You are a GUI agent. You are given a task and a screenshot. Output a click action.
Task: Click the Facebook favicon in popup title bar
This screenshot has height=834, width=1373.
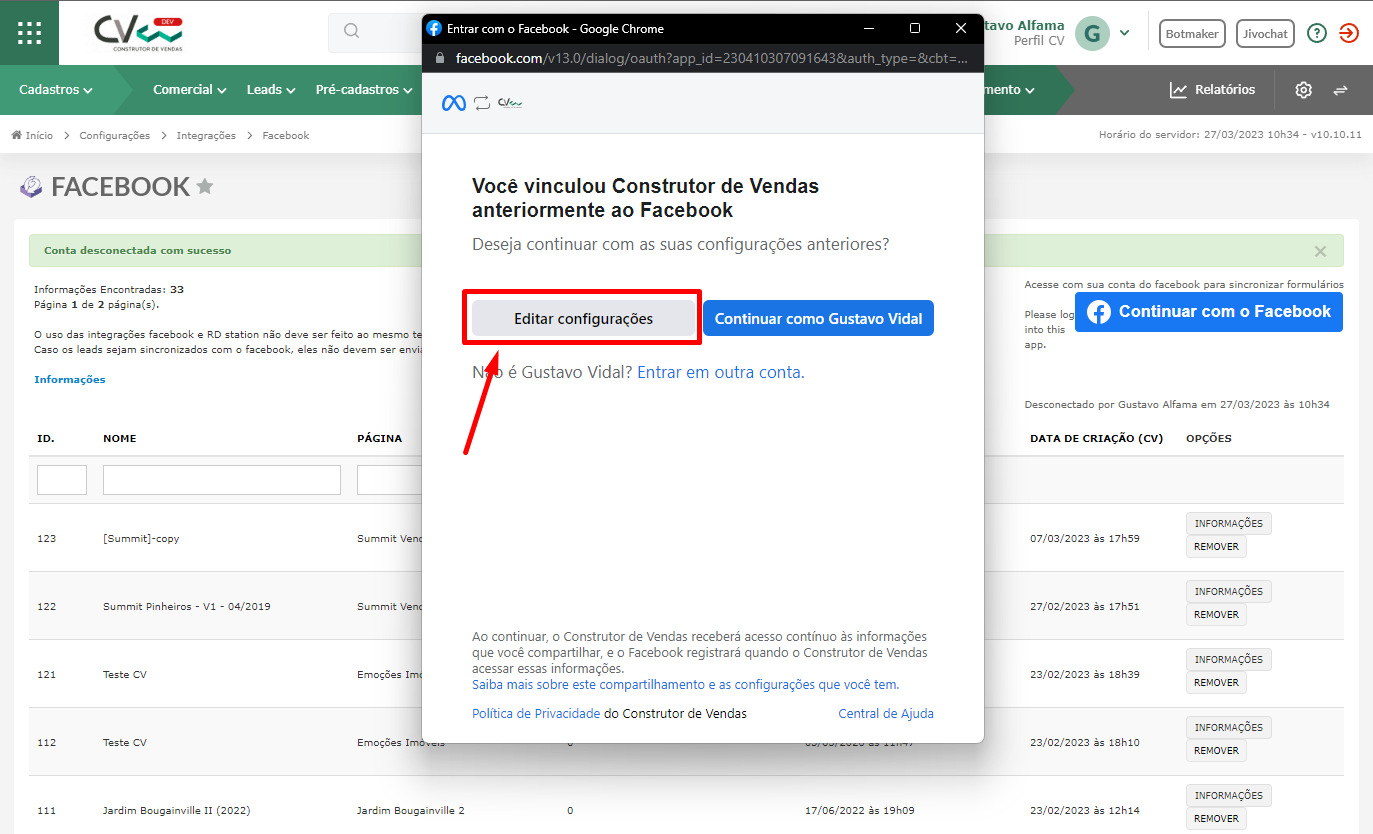click(x=434, y=28)
